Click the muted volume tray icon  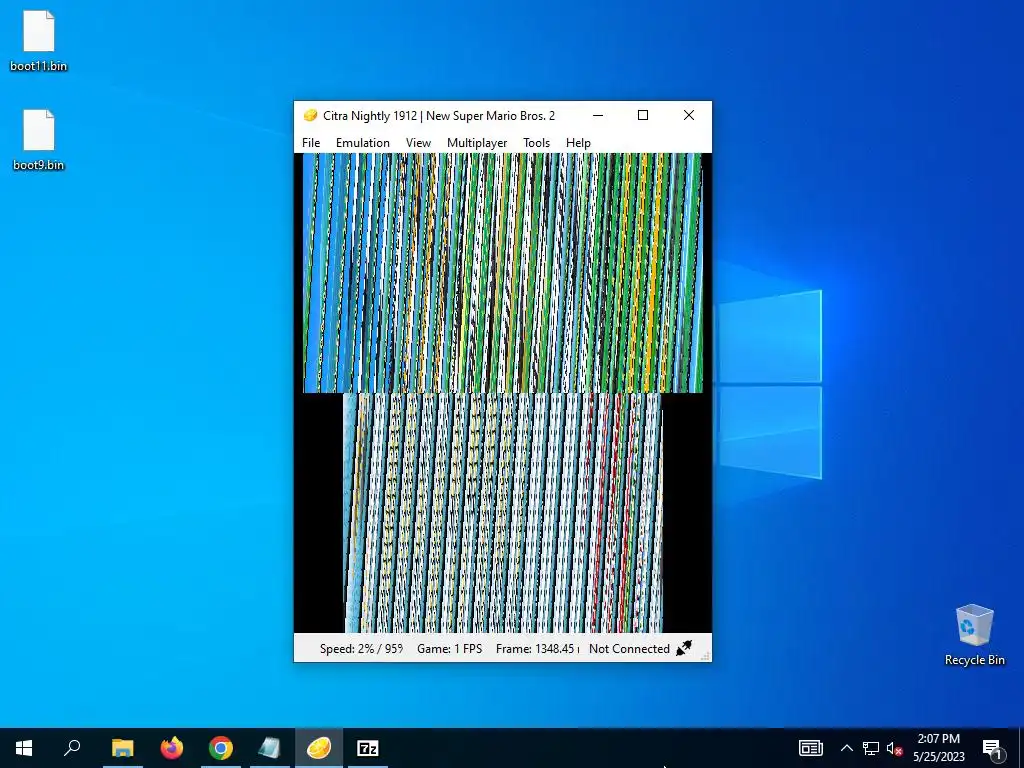pyautogui.click(x=894, y=748)
